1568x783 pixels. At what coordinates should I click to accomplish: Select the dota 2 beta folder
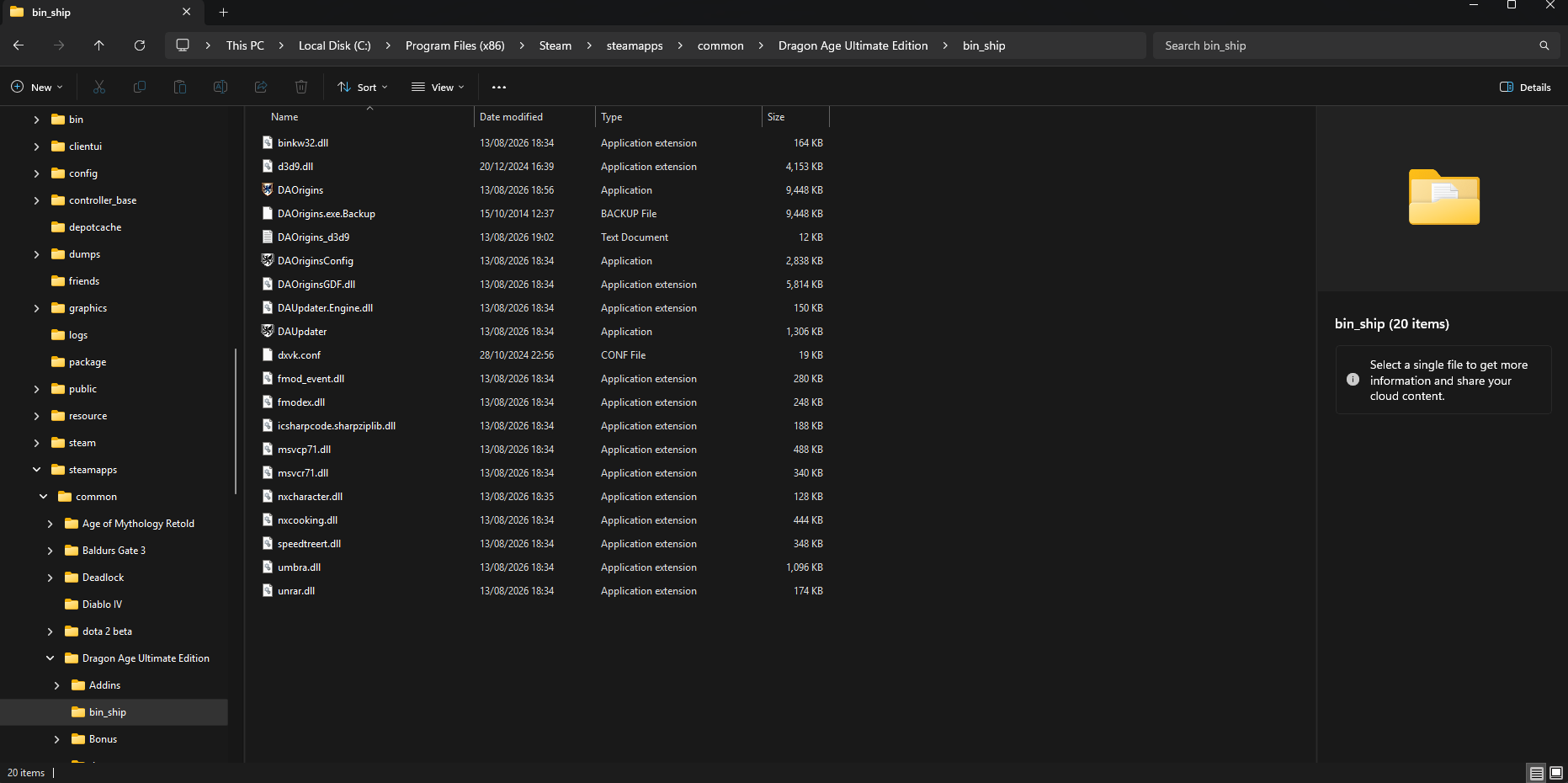[107, 631]
